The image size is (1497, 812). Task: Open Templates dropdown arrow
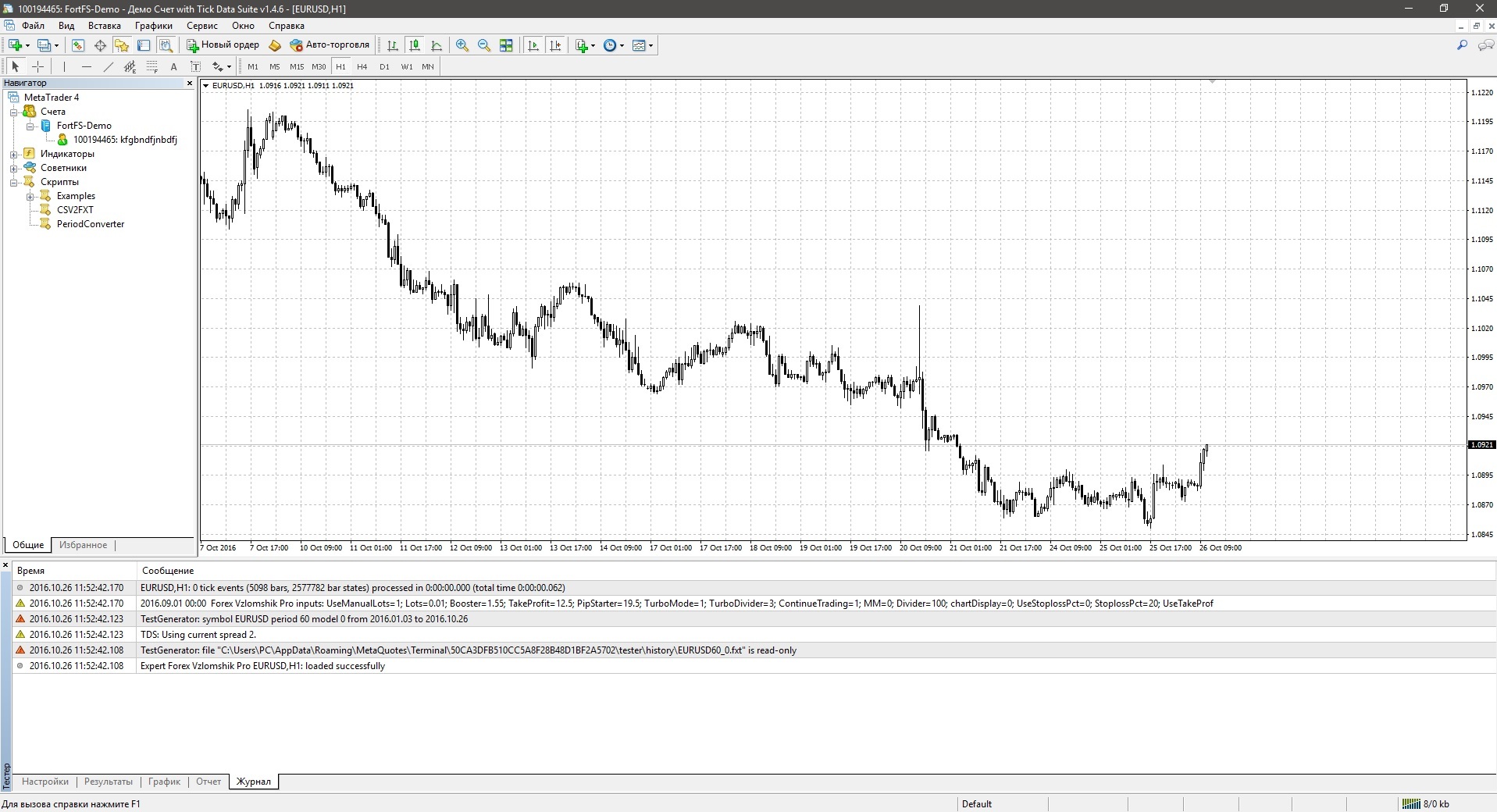click(x=650, y=45)
